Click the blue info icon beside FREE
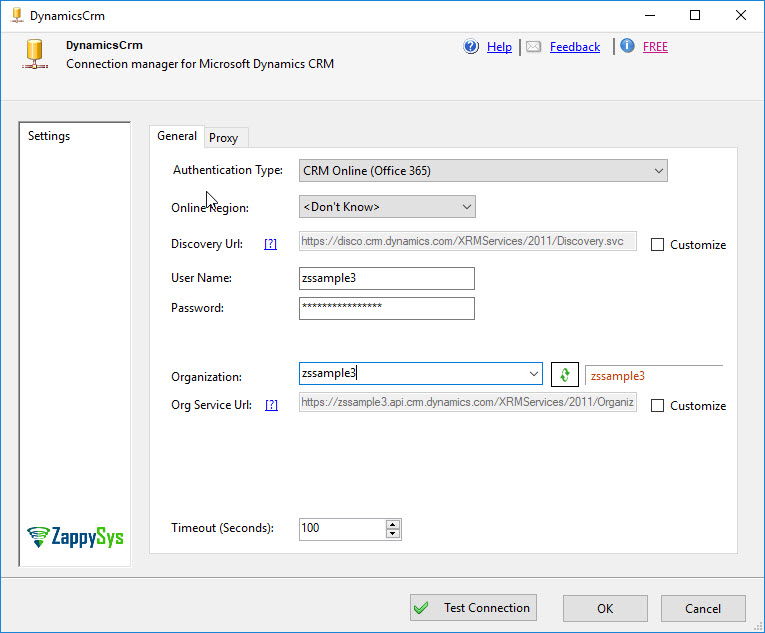The width and height of the screenshot is (765, 633). (x=627, y=46)
